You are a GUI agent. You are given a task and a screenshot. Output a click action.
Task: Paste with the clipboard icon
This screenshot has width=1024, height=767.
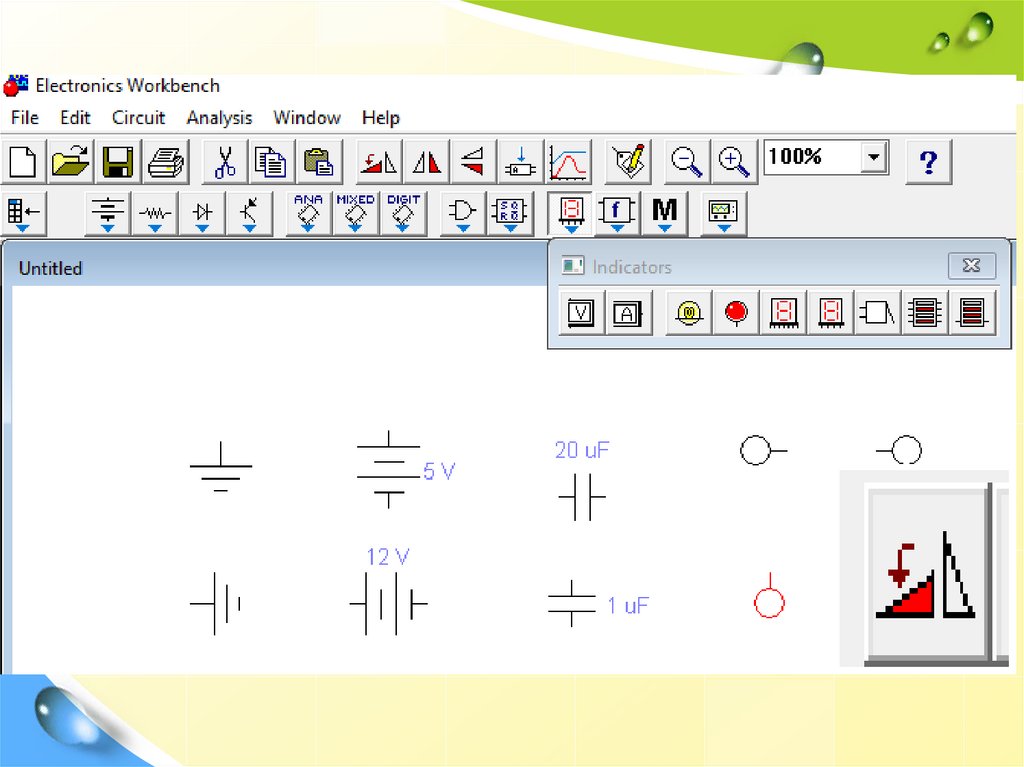point(319,161)
